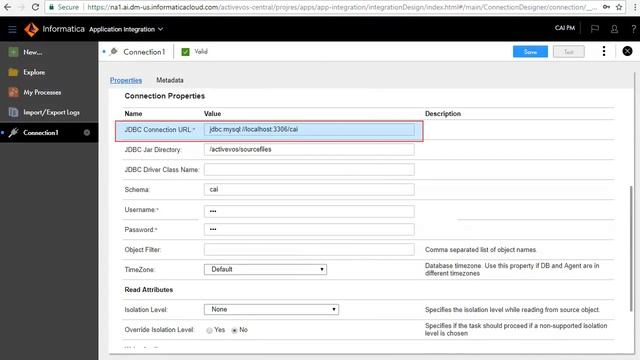Reload the browser page
Screen dimensions: 640x360
coord(36,7)
